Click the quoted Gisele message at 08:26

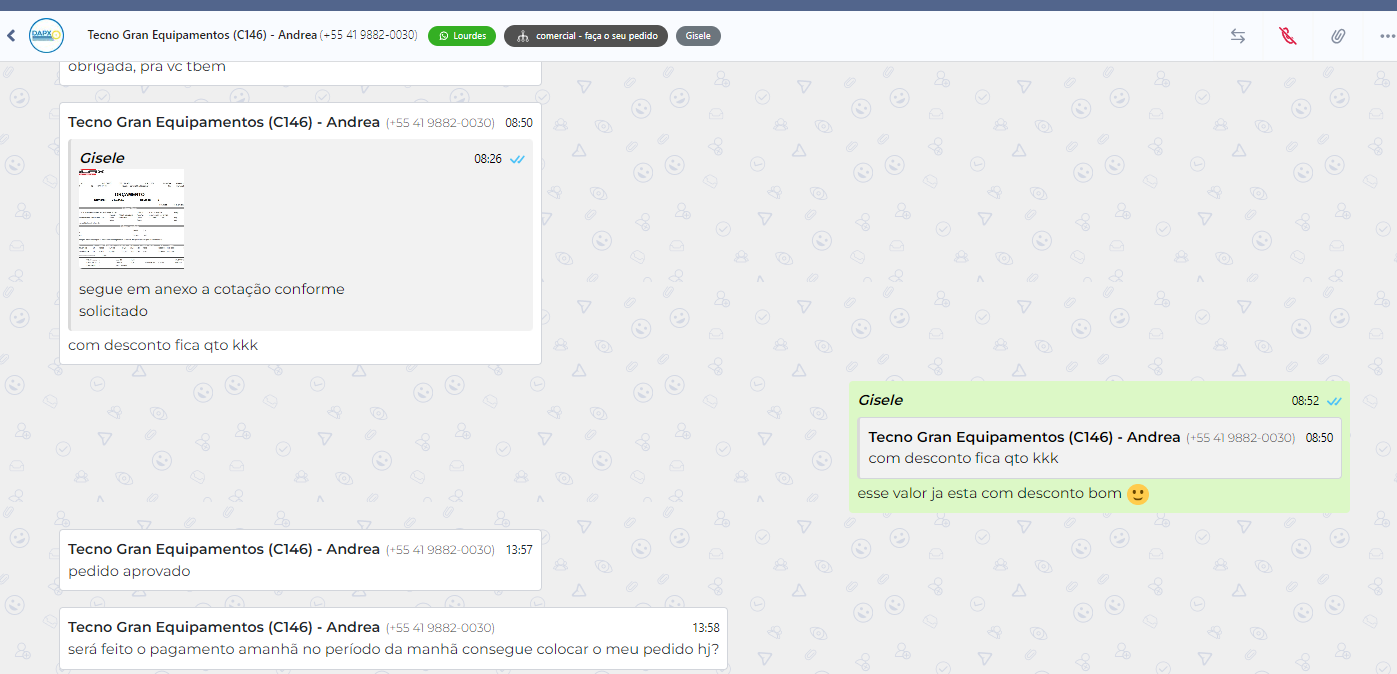(300, 300)
